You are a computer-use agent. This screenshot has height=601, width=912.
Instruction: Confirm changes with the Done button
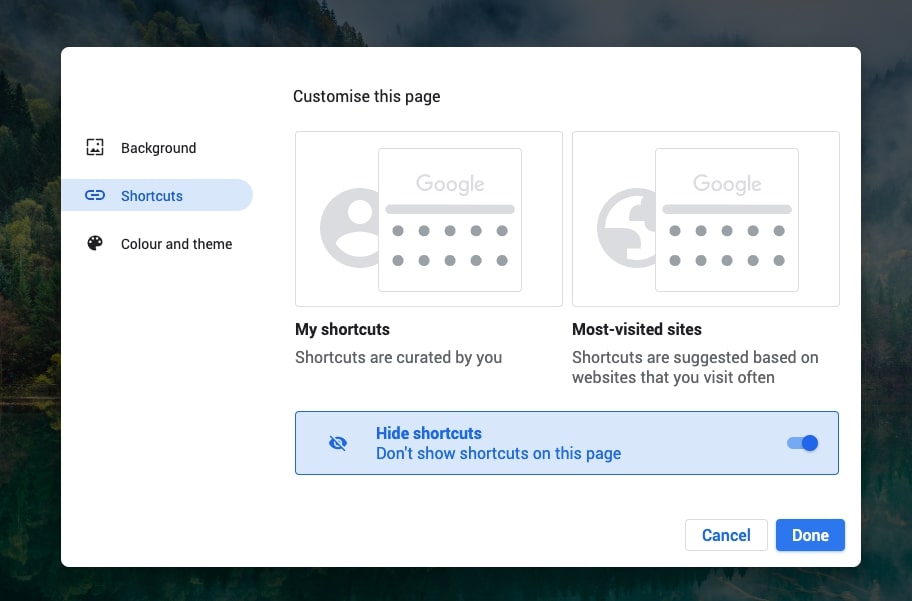click(810, 535)
